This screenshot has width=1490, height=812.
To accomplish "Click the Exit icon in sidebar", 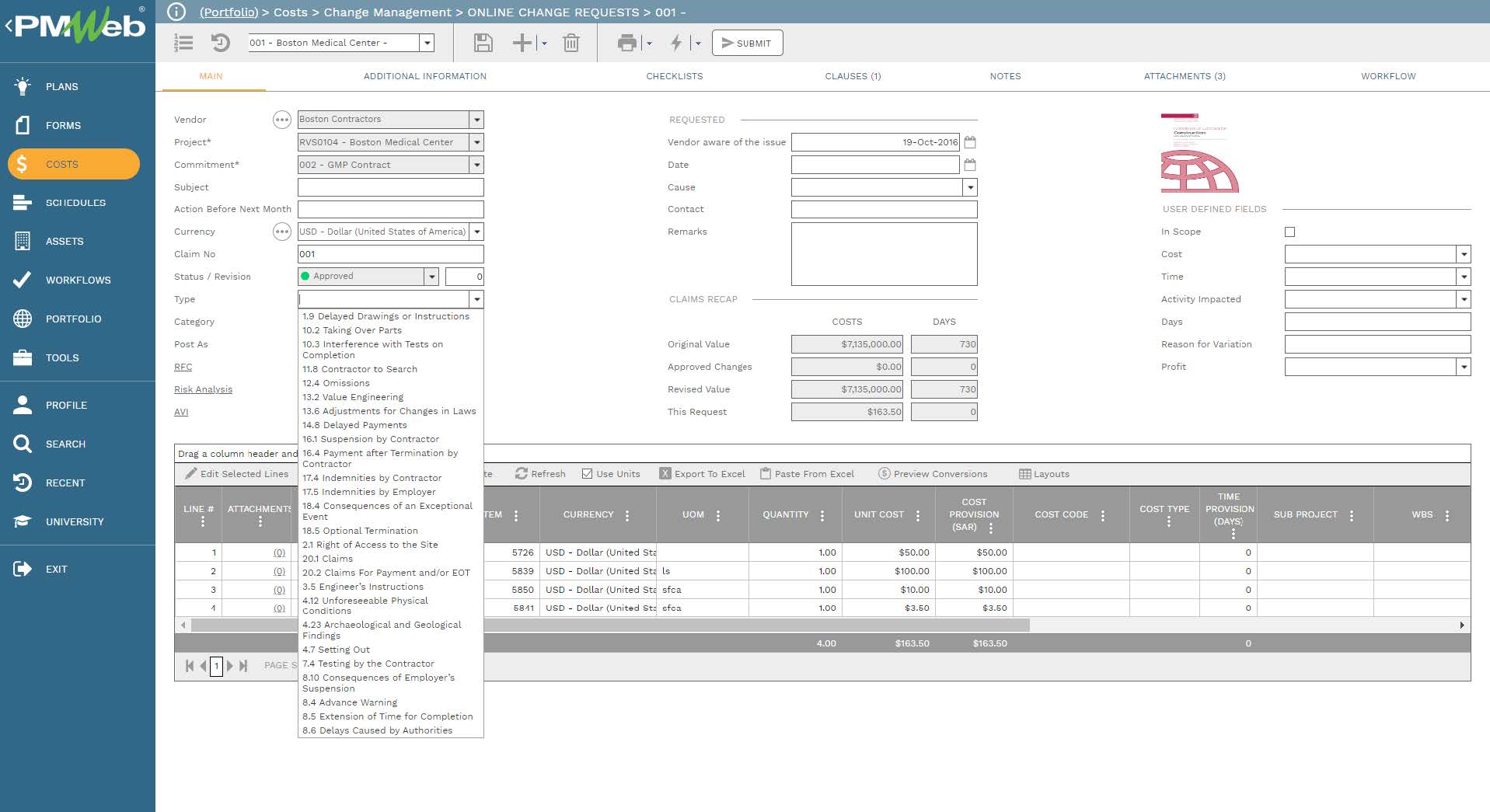I will [x=23, y=570].
